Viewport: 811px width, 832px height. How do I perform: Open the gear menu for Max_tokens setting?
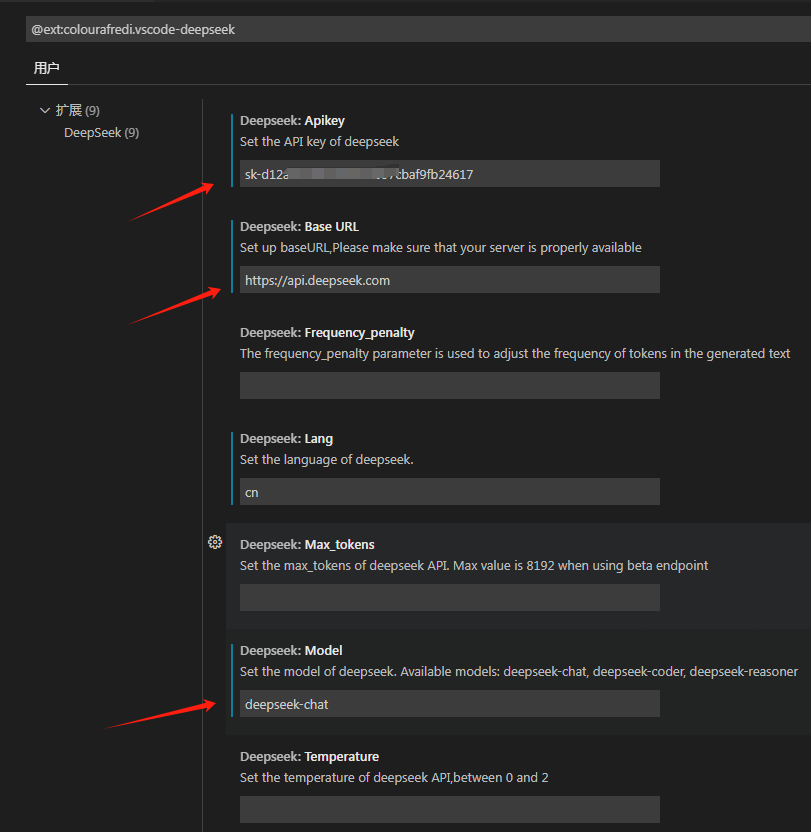[x=215, y=542]
